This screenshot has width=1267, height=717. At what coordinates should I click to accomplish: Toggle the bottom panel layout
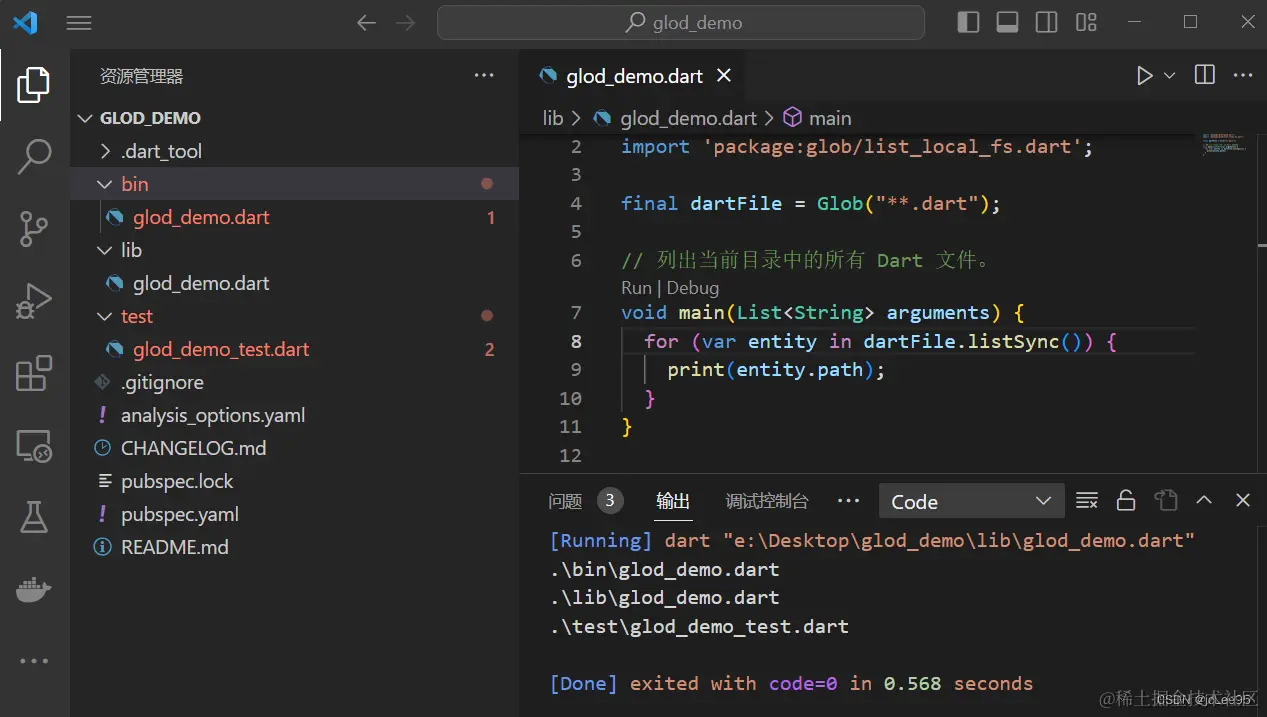coord(1007,22)
